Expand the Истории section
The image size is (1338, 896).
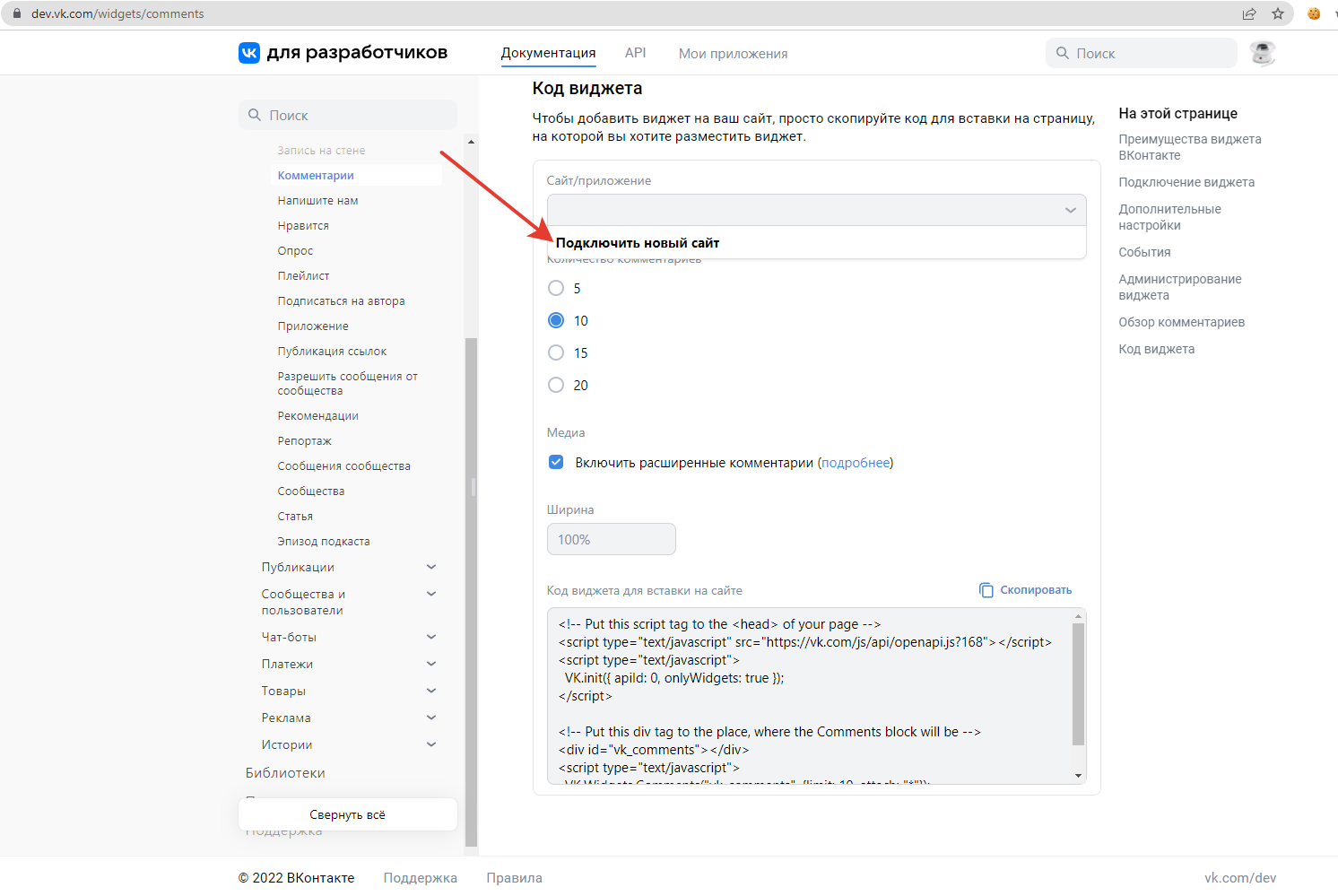pos(431,744)
